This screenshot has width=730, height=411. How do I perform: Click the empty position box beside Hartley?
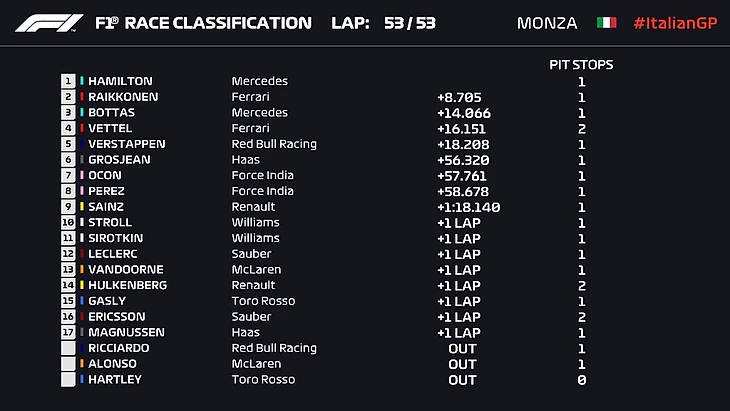[68, 379]
